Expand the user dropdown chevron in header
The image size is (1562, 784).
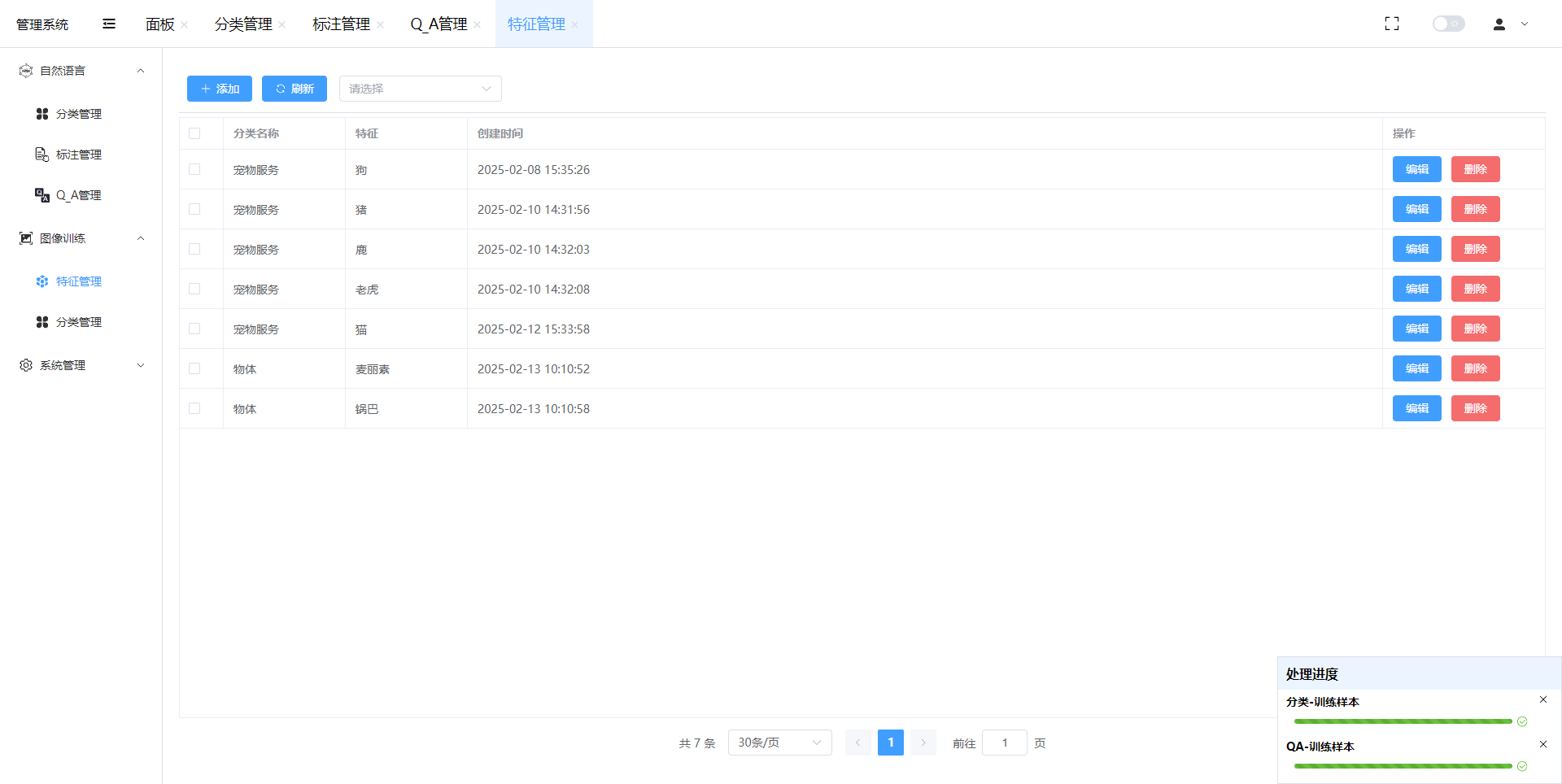1525,24
